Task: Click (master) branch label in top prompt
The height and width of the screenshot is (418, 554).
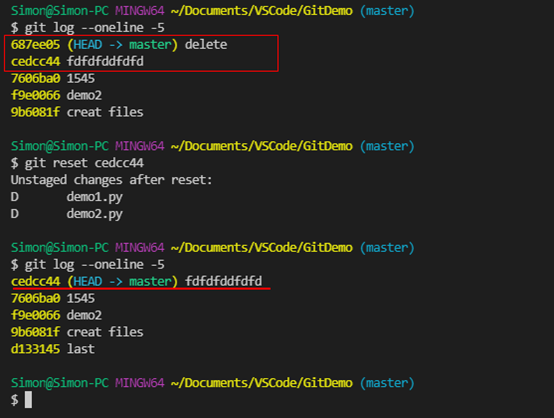Action: (387, 11)
